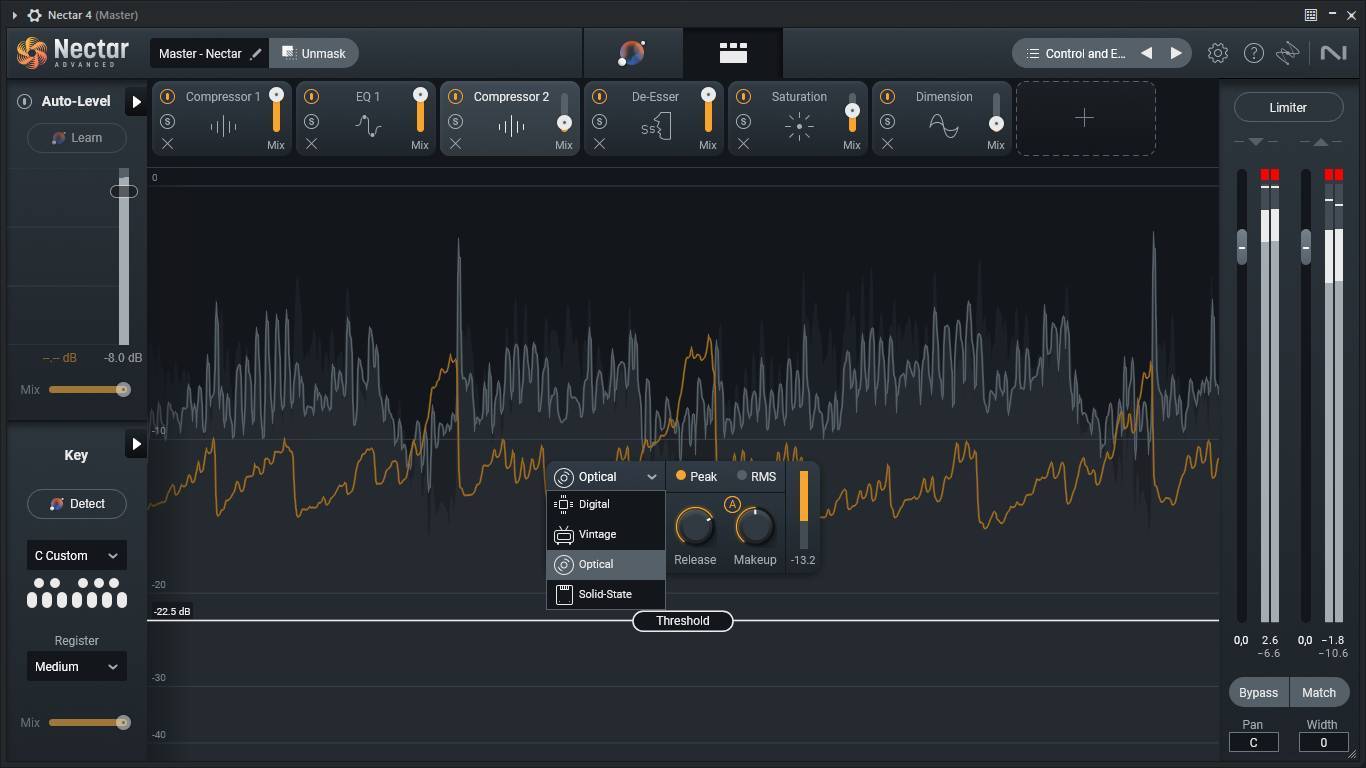
Task: Open the plugin window options arrow
Action: click(x=14, y=15)
